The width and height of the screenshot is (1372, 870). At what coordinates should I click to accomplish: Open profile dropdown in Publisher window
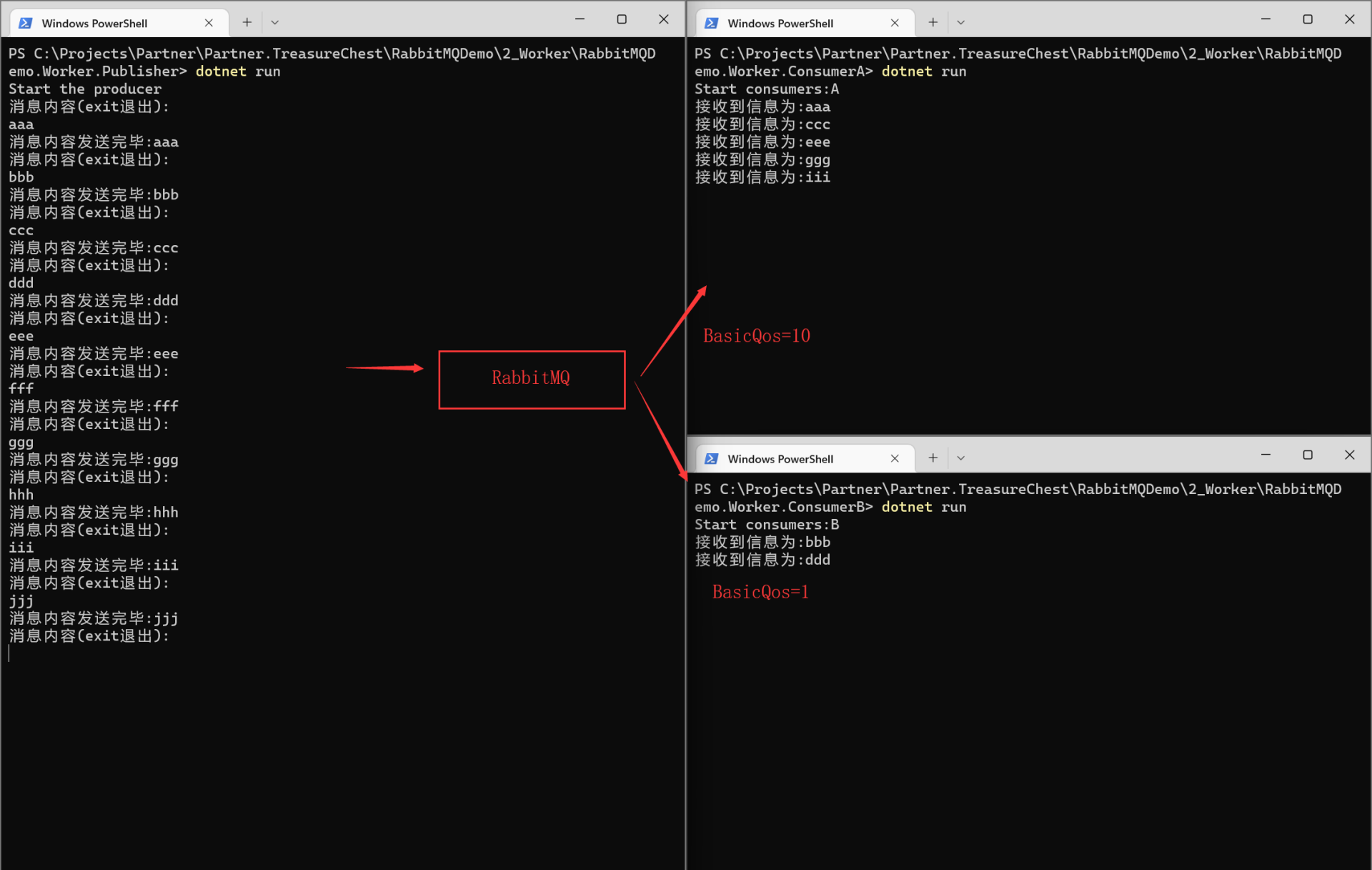click(x=274, y=22)
